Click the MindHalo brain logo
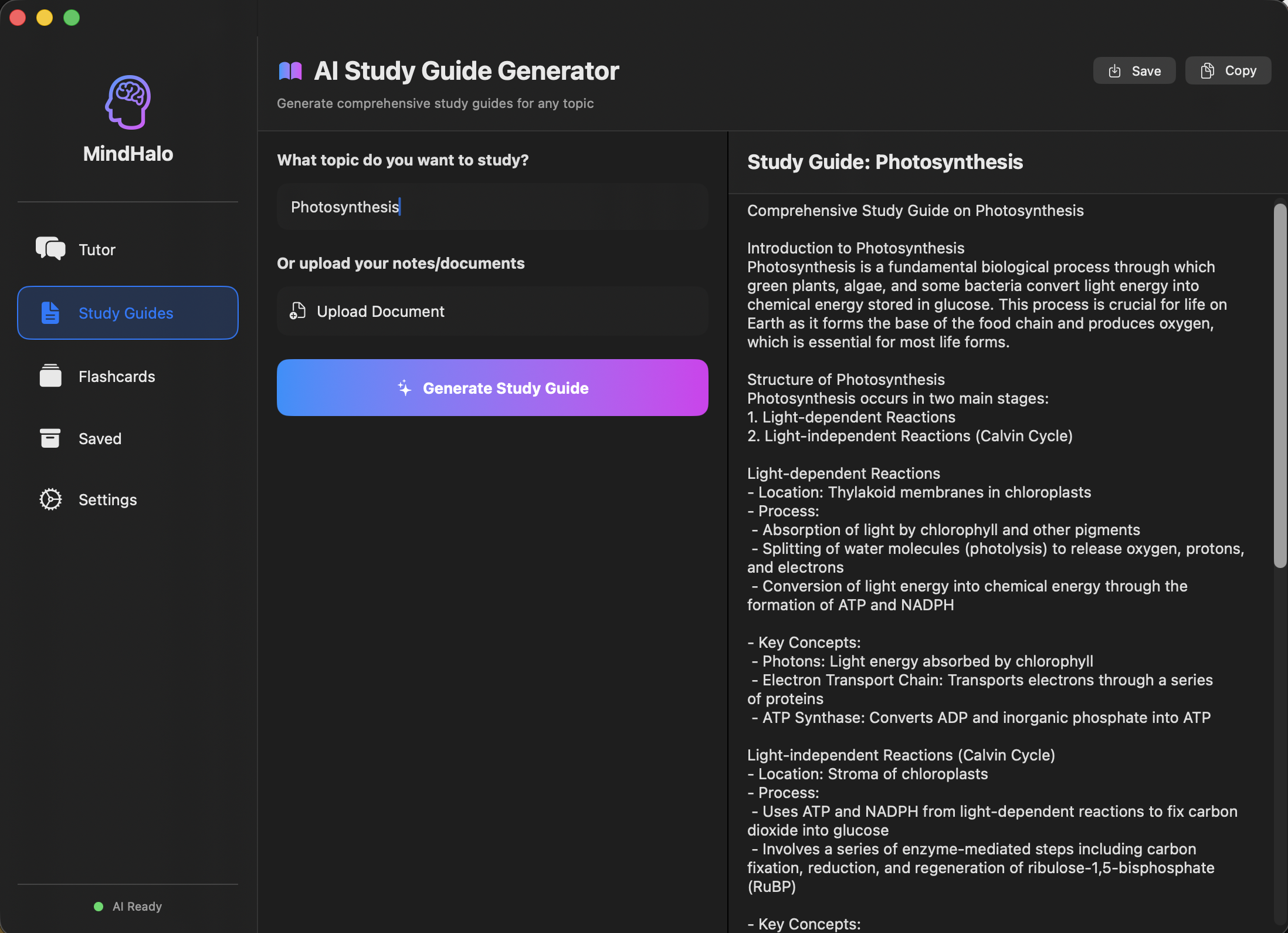 (128, 102)
